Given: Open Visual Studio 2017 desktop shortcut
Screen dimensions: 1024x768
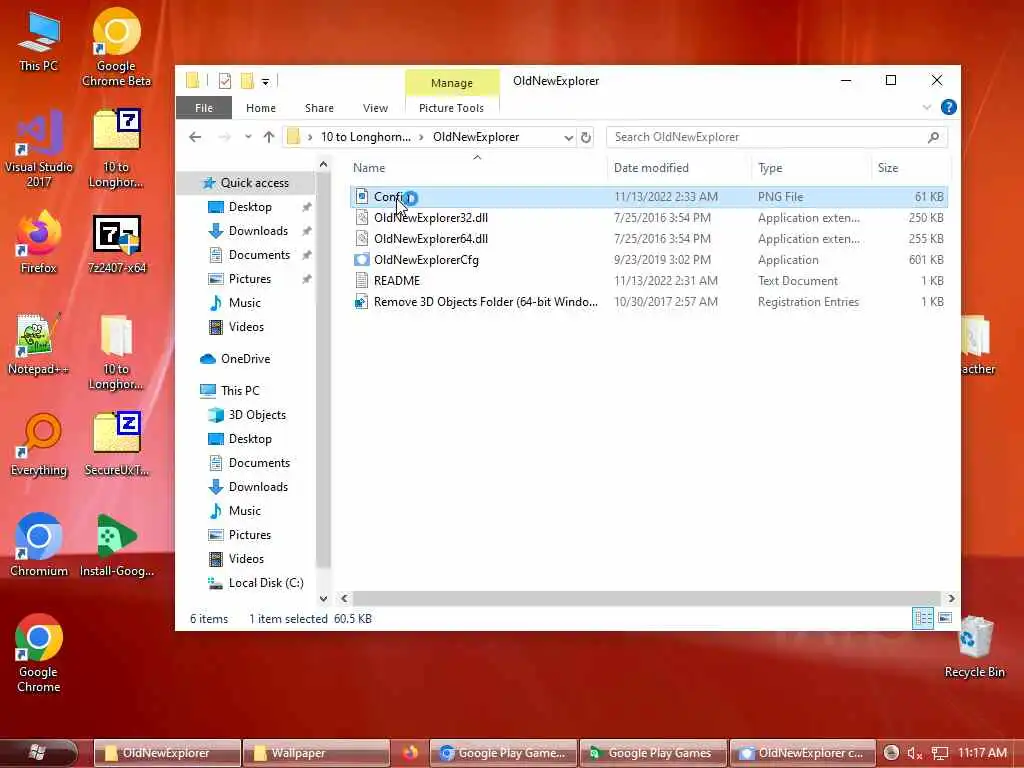Looking at the screenshot, I should (39, 149).
